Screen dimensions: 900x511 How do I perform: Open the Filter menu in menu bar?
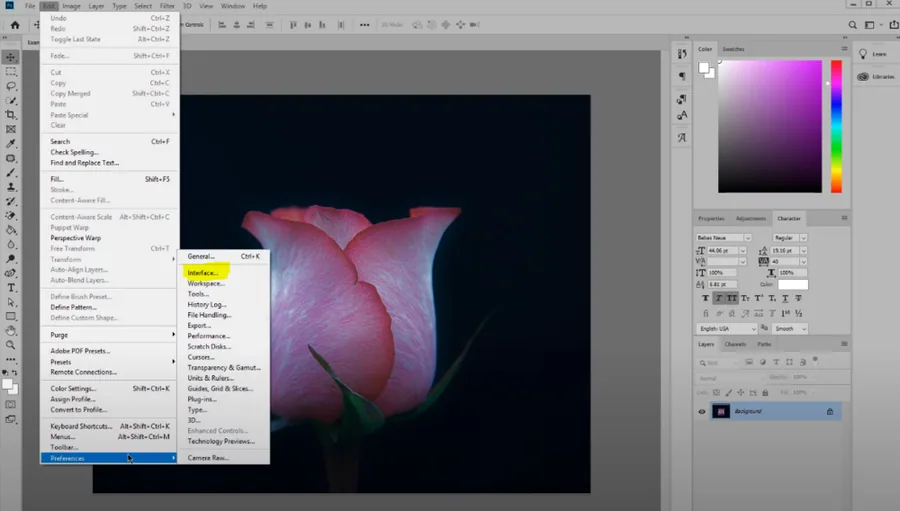tap(167, 6)
